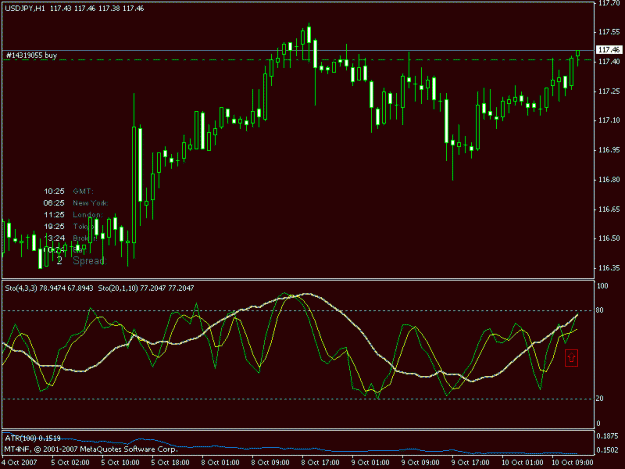Click the GMT clock time 10:25

point(54,191)
